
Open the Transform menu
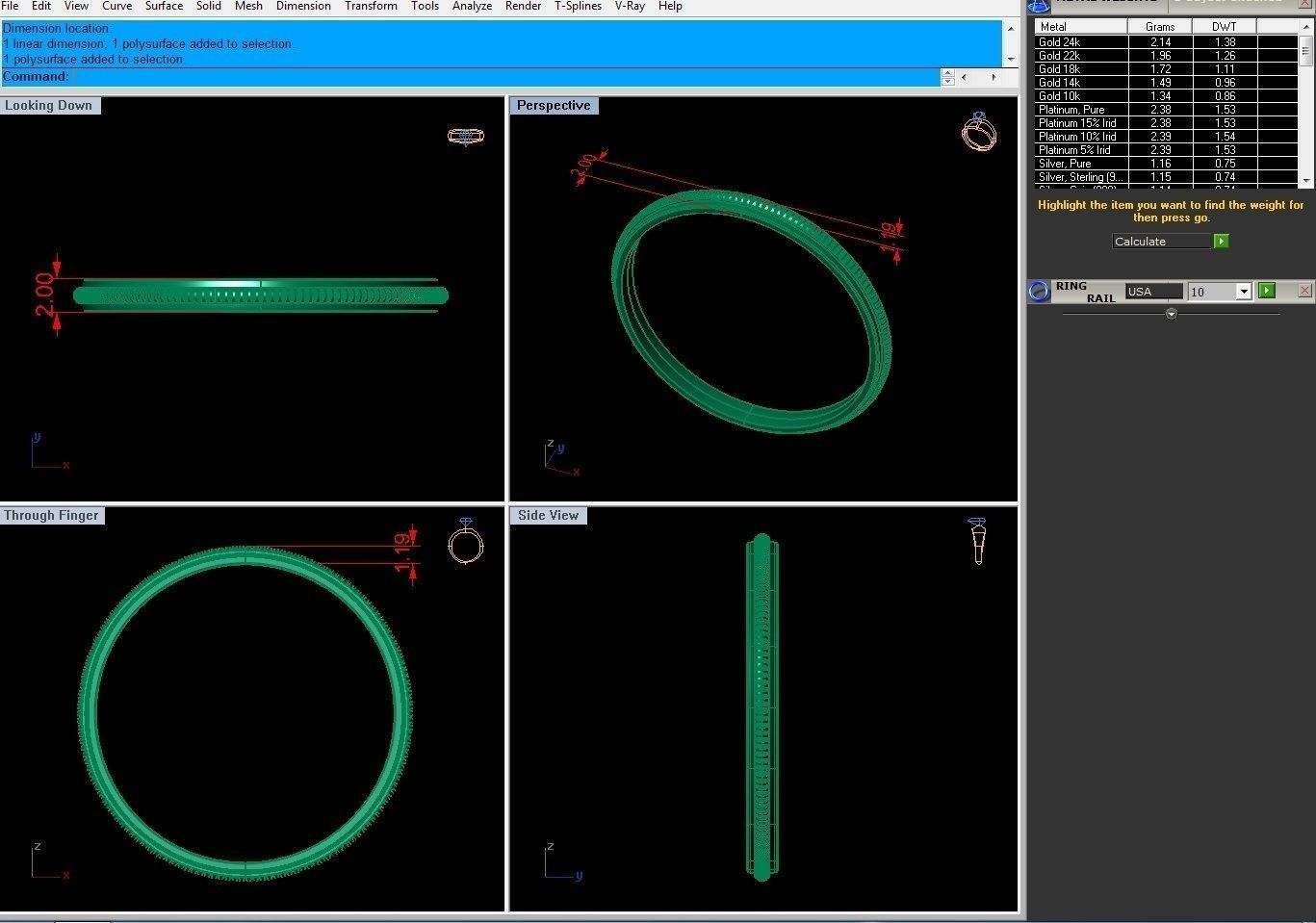(x=371, y=6)
